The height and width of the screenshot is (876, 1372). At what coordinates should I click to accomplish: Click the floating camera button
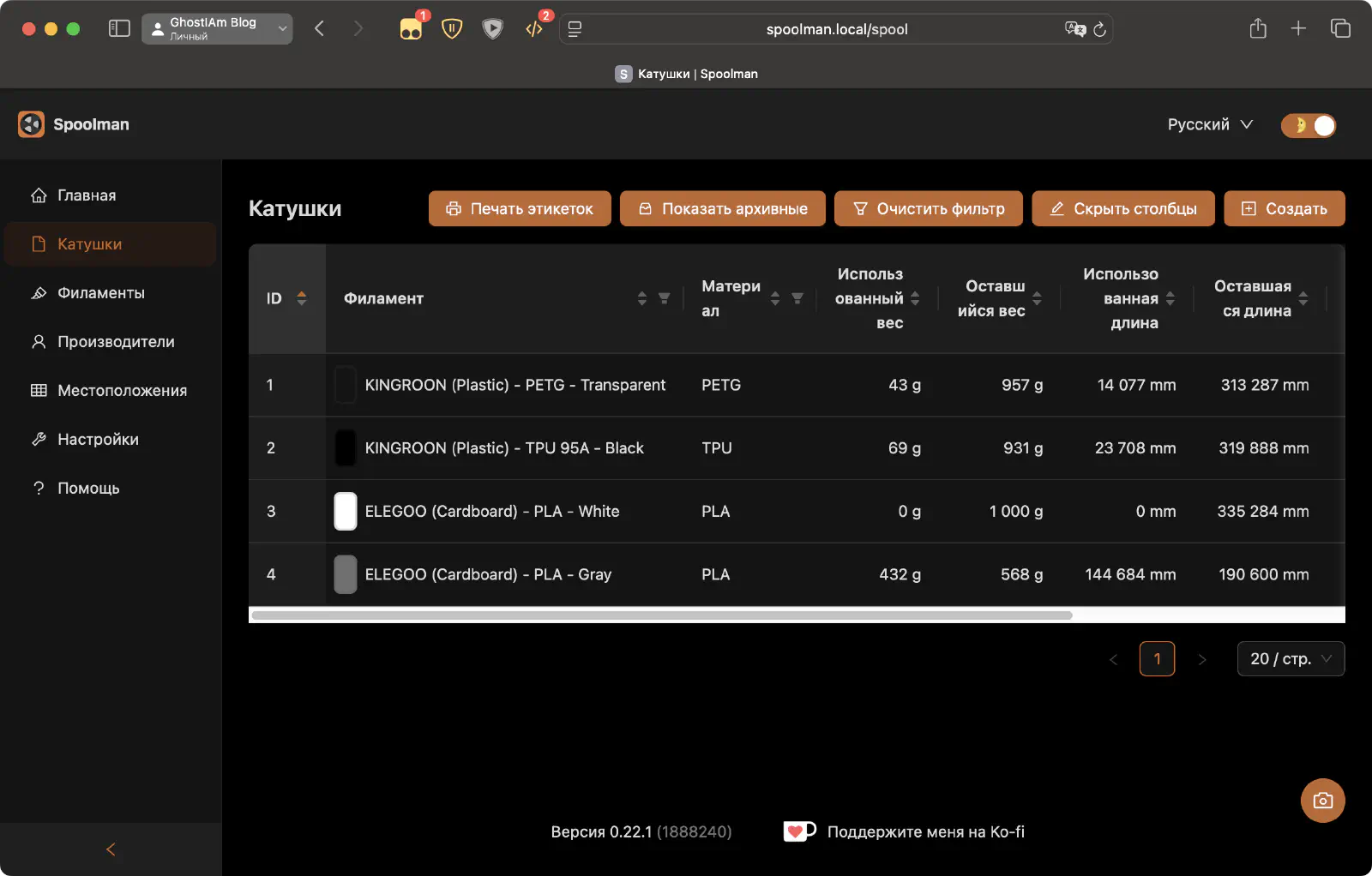point(1323,801)
